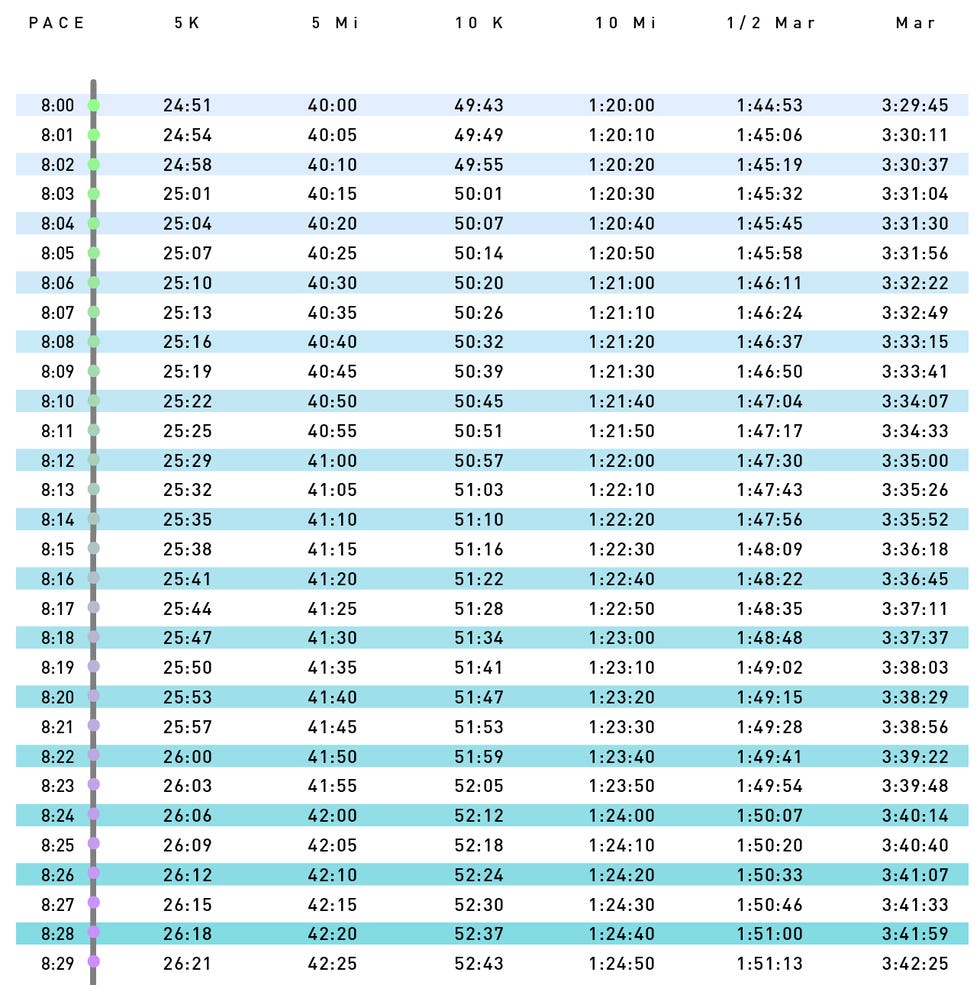This screenshot has width=980, height=985.
Task: Select the 5K column header
Action: pyautogui.click(x=187, y=23)
